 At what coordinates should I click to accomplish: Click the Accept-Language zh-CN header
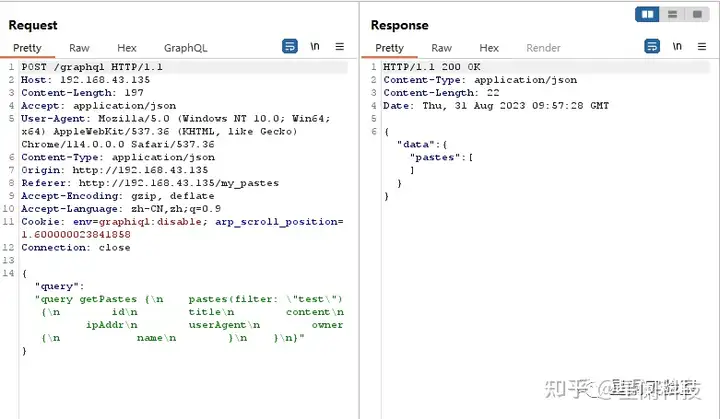coord(121,209)
